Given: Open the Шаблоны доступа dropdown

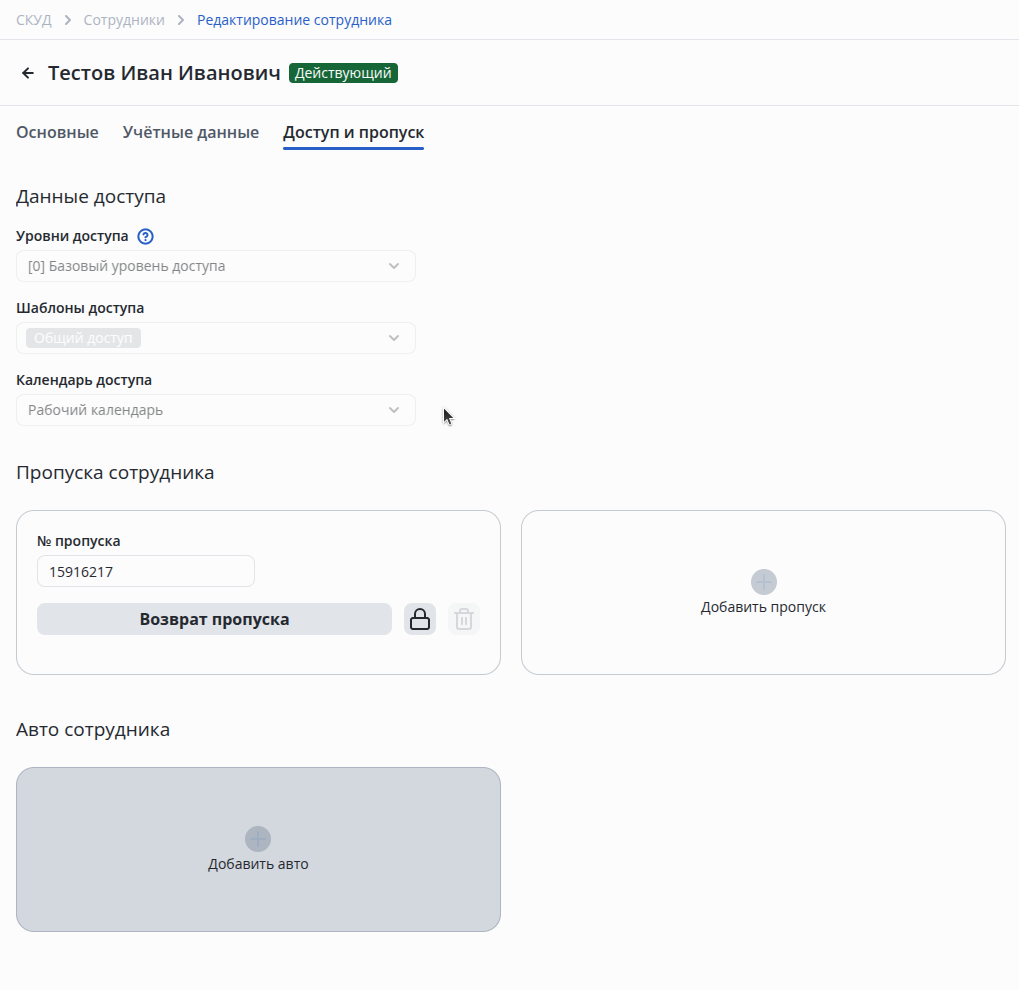Looking at the screenshot, I should tap(394, 338).
